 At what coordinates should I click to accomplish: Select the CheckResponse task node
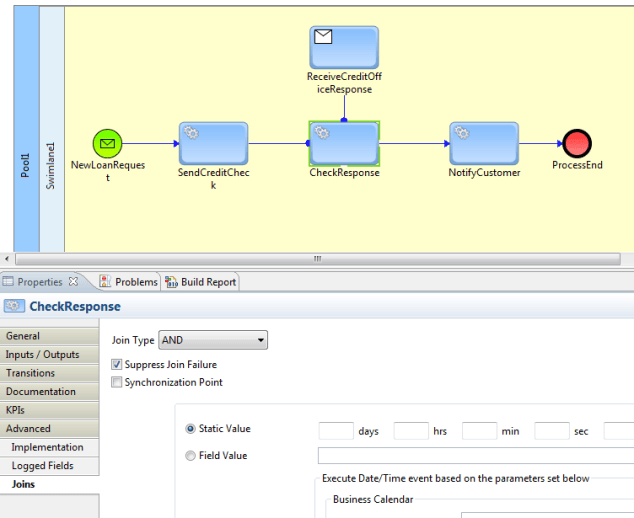(x=344, y=144)
